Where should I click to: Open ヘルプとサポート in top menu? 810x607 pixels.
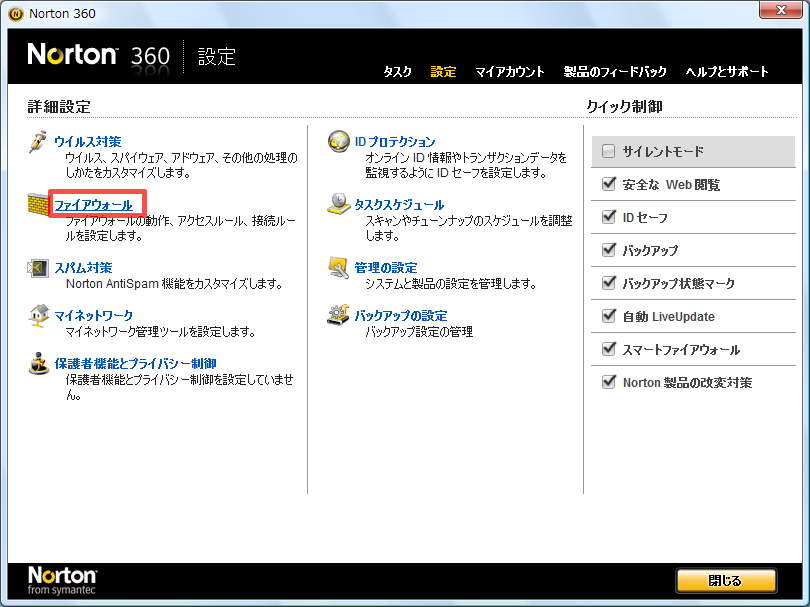tap(727, 72)
